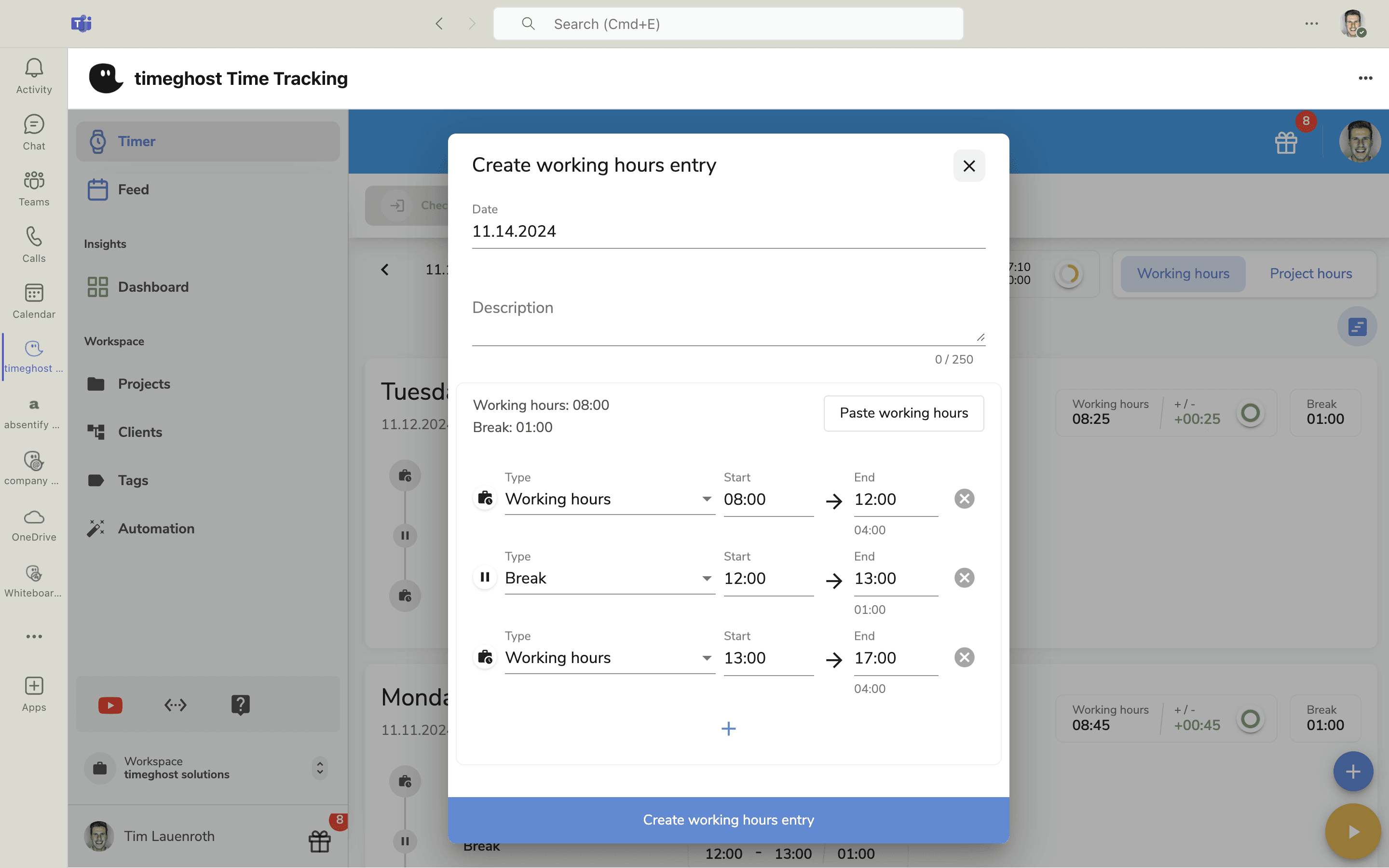
Task: Open timeghost app options ellipsis
Action: [1365, 78]
